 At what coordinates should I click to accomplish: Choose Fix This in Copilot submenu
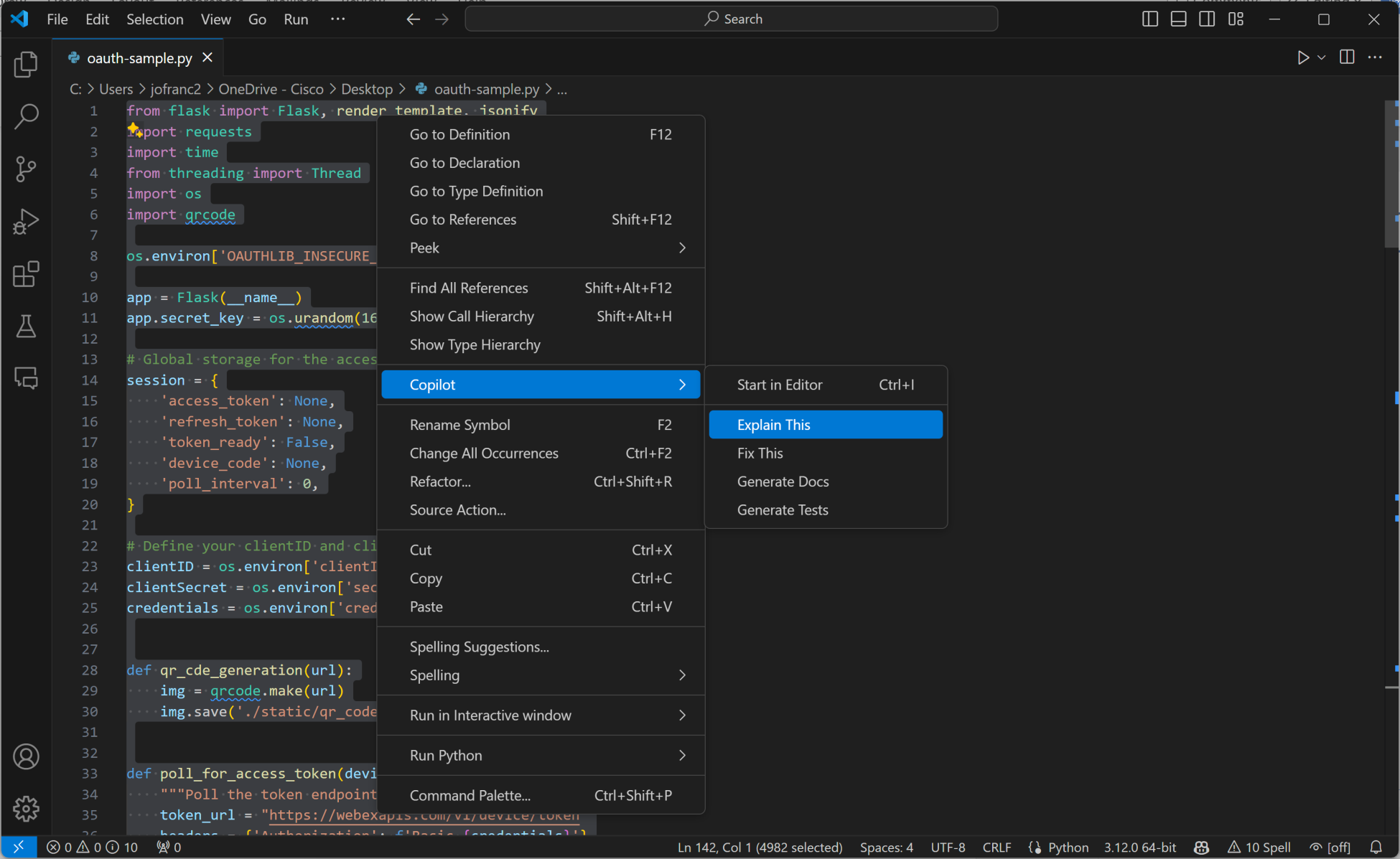click(826, 454)
